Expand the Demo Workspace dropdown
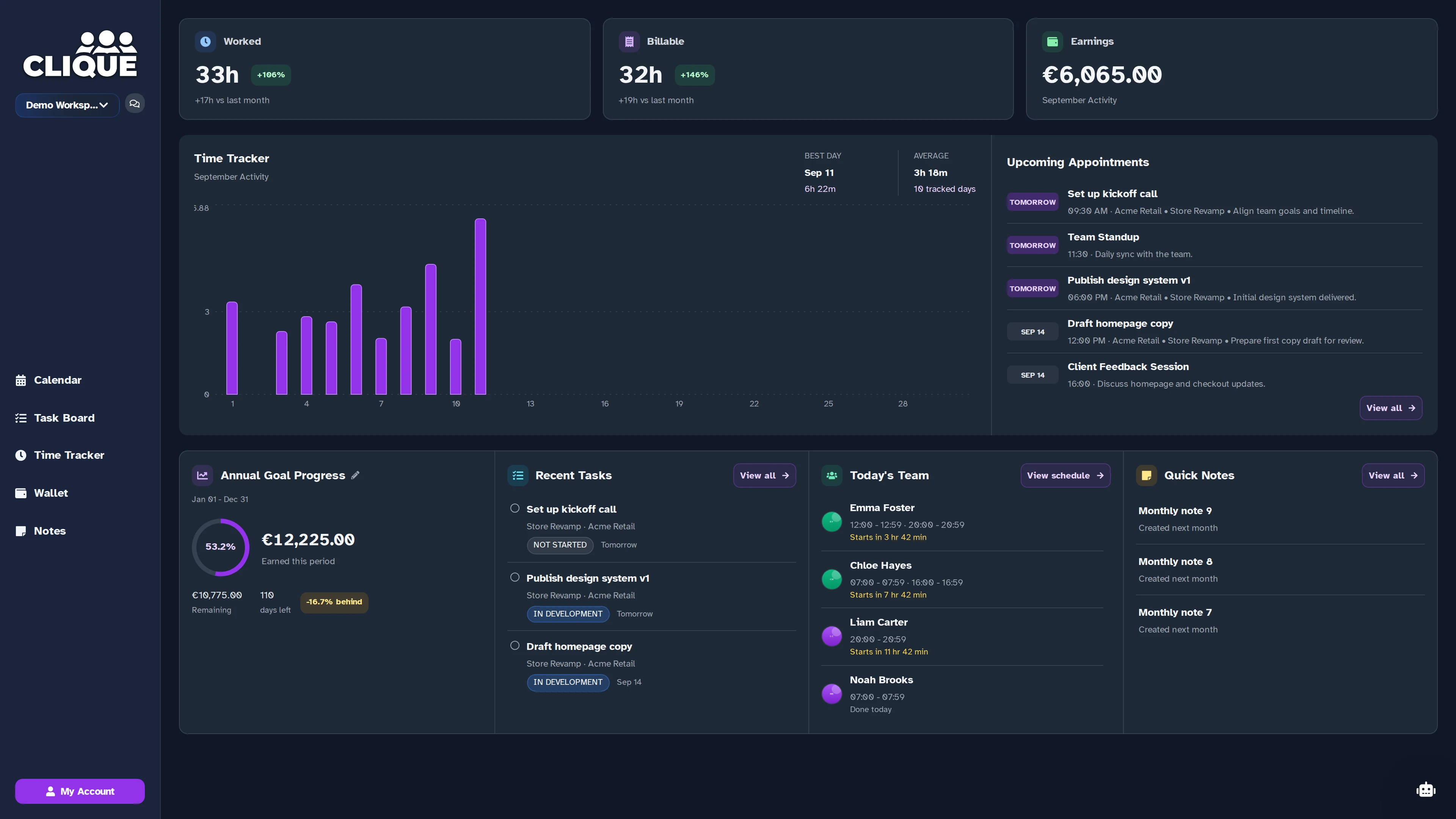Image resolution: width=1456 pixels, height=819 pixels. [67, 105]
